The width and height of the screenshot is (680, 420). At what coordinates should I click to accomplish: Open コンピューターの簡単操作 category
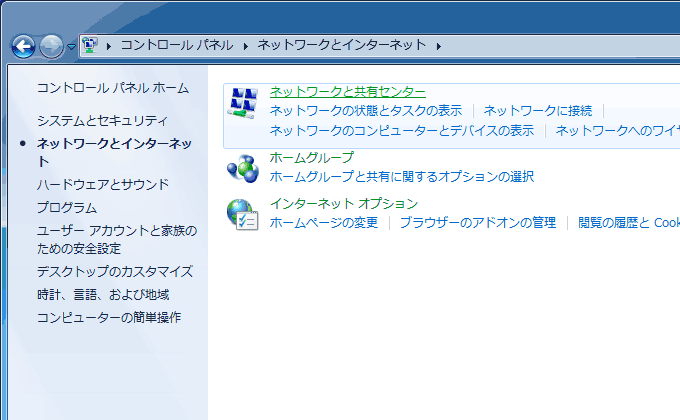[108, 318]
